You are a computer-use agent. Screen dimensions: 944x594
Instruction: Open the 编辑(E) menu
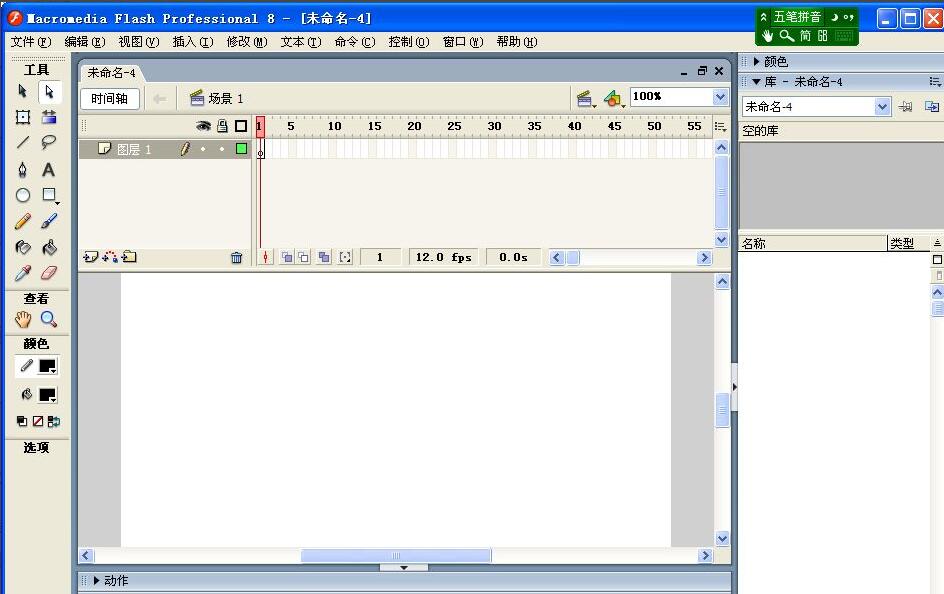tap(85, 42)
